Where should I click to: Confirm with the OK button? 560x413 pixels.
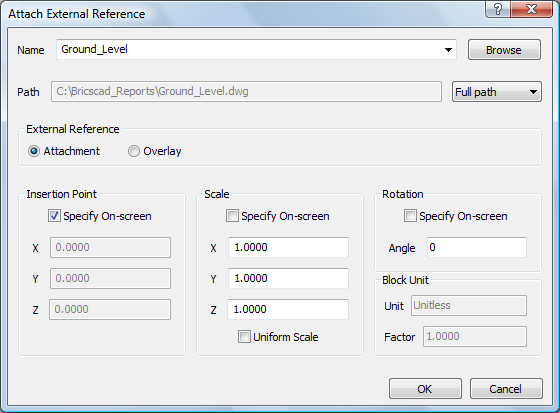425,389
